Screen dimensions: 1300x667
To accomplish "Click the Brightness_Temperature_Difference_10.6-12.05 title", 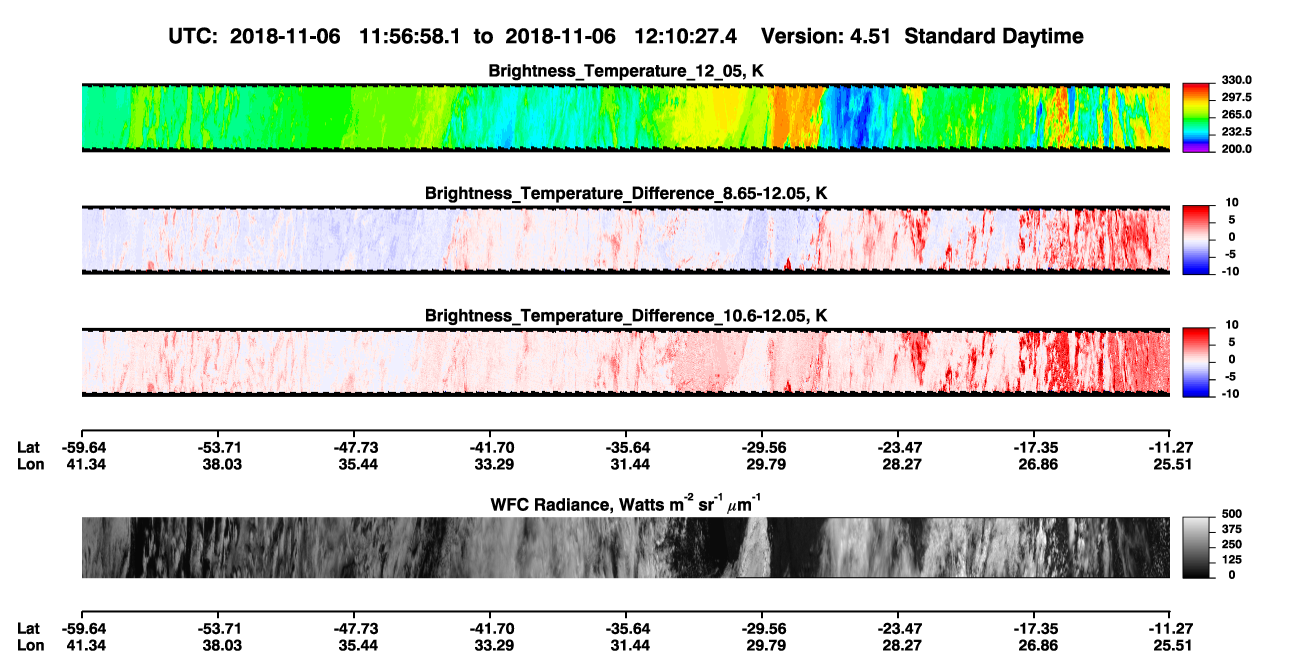I will (x=626, y=316).
